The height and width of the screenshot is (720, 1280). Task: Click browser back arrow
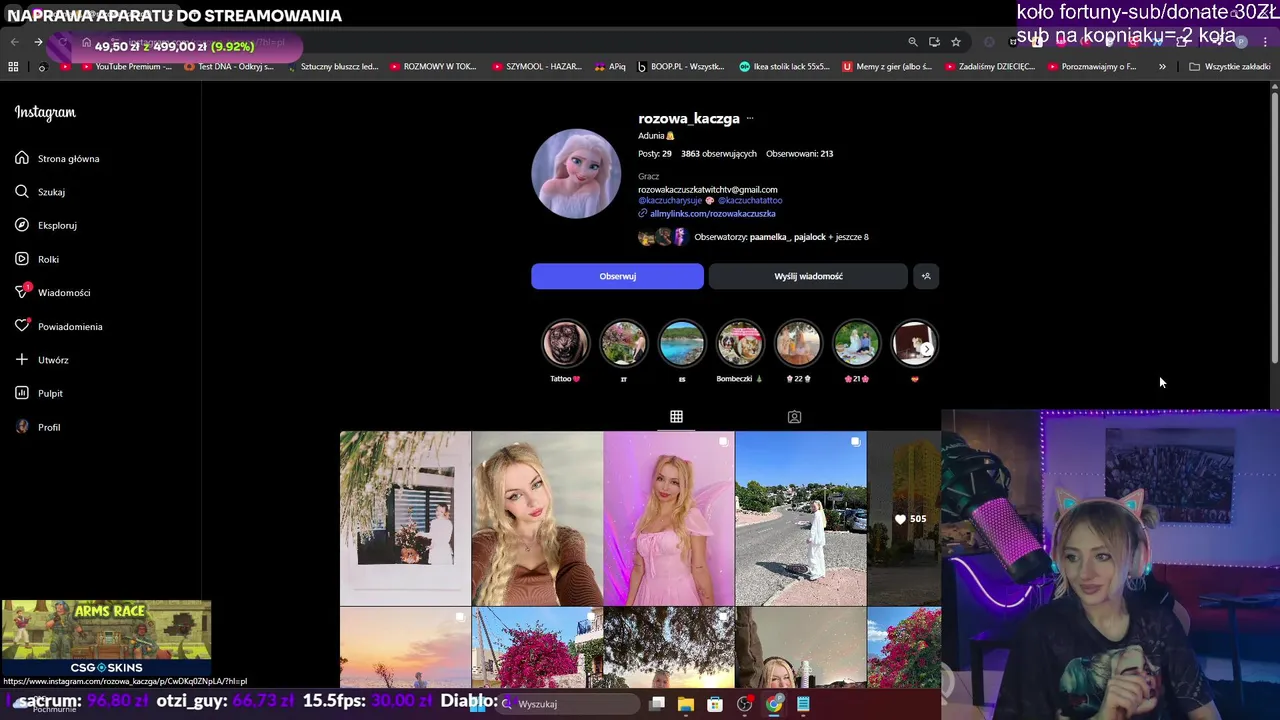pos(14,42)
